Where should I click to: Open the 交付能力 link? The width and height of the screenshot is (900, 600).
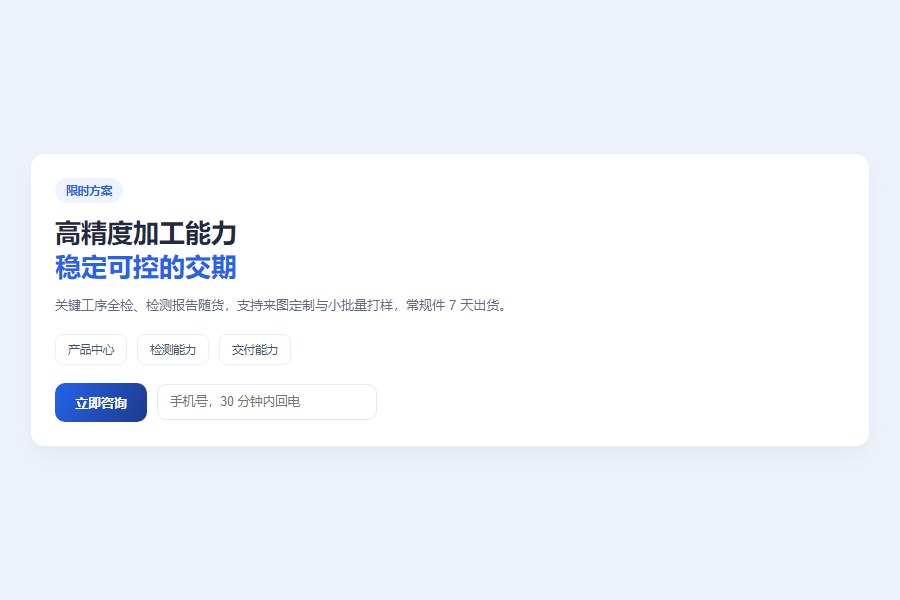pos(255,350)
